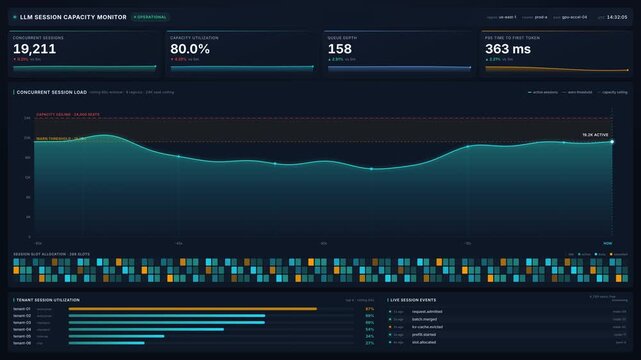Screen dimensions: 641x360
Task: Click the orange status dot beside kv-cache.evicted
Action: [390, 327]
